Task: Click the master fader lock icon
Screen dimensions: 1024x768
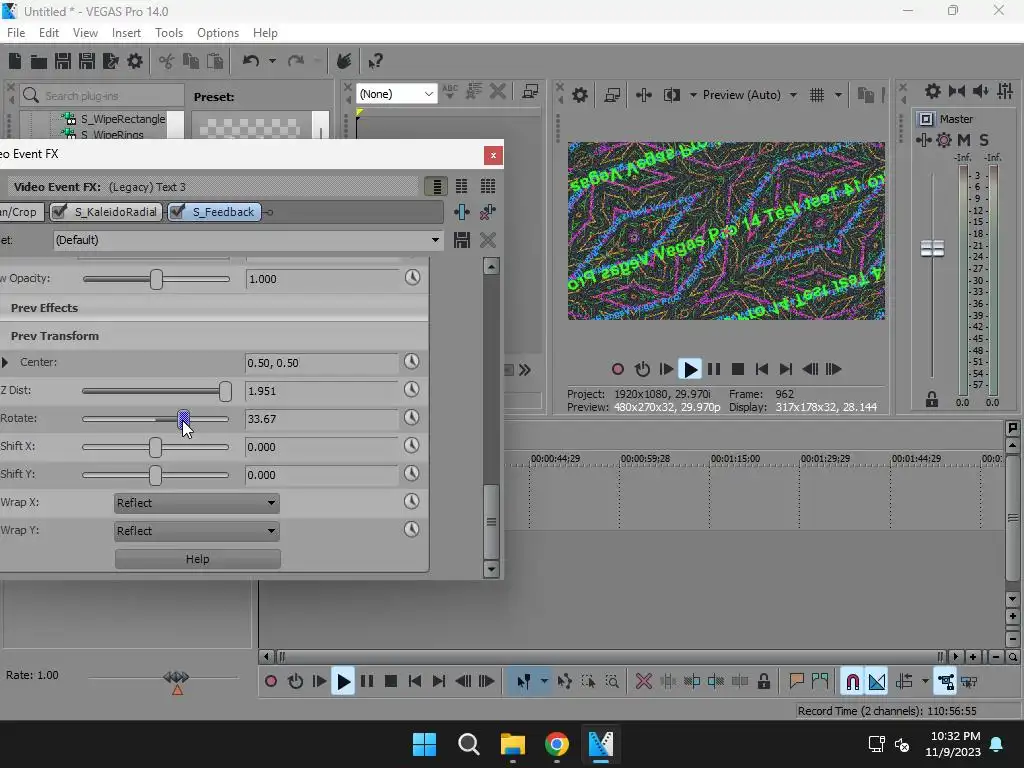Action: (932, 400)
